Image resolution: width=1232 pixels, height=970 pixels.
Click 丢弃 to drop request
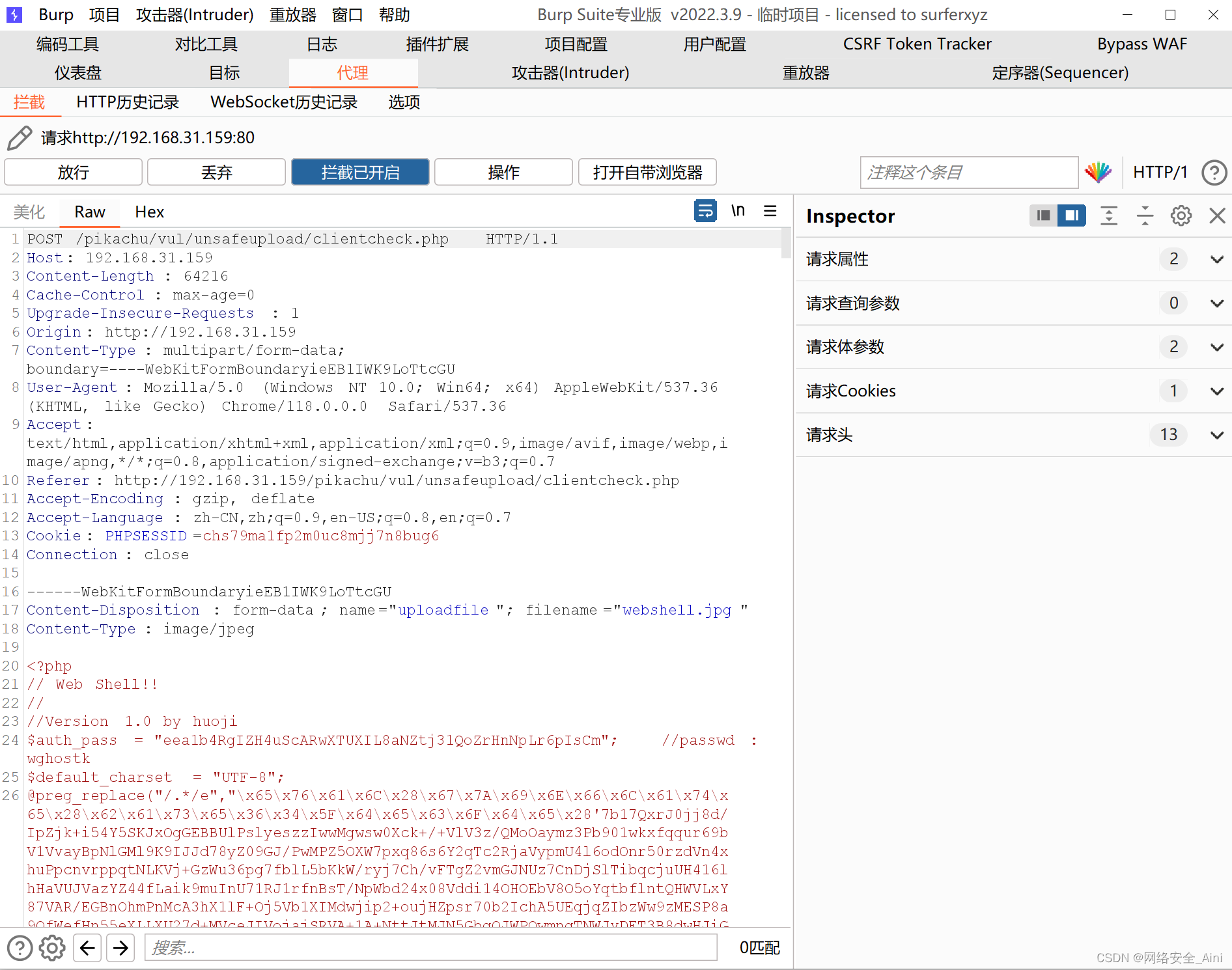click(216, 173)
